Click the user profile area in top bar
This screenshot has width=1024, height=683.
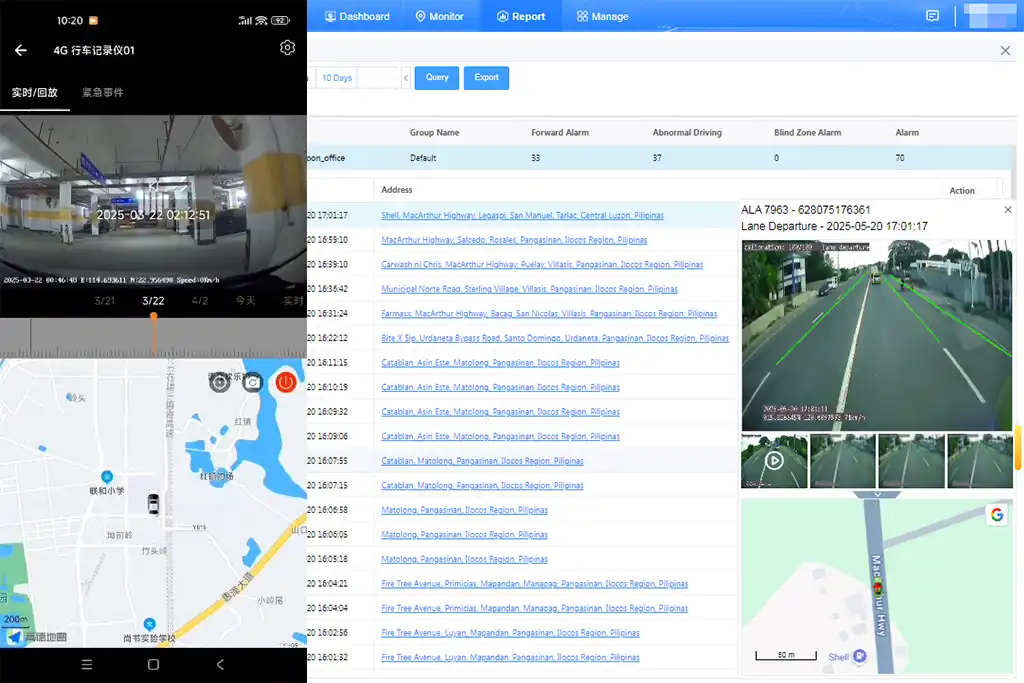(x=989, y=16)
